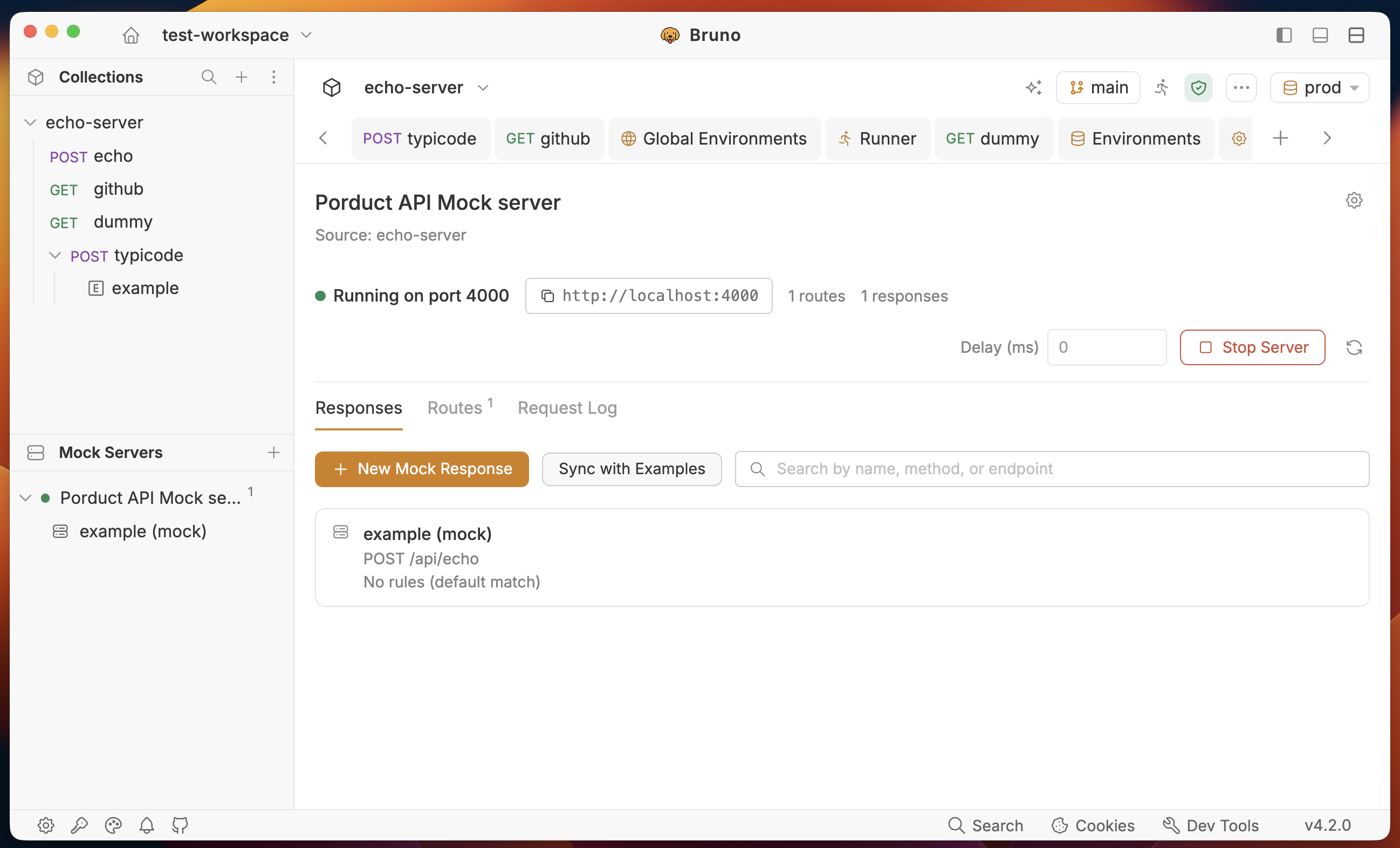Viewport: 1400px width, 848px height.
Task: Open the echo-server collection header dropdown
Action: (x=426, y=87)
